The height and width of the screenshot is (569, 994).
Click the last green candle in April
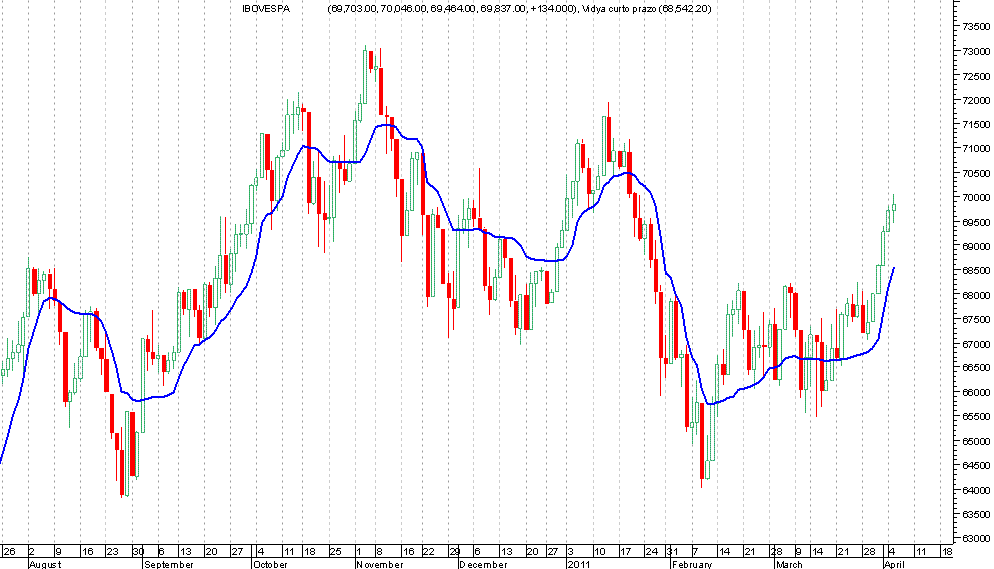(893, 206)
